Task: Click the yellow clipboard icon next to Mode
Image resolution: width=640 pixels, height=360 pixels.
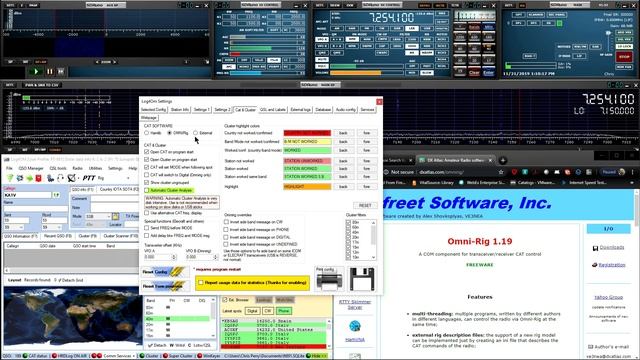Action: pyautogui.click(x=116, y=216)
